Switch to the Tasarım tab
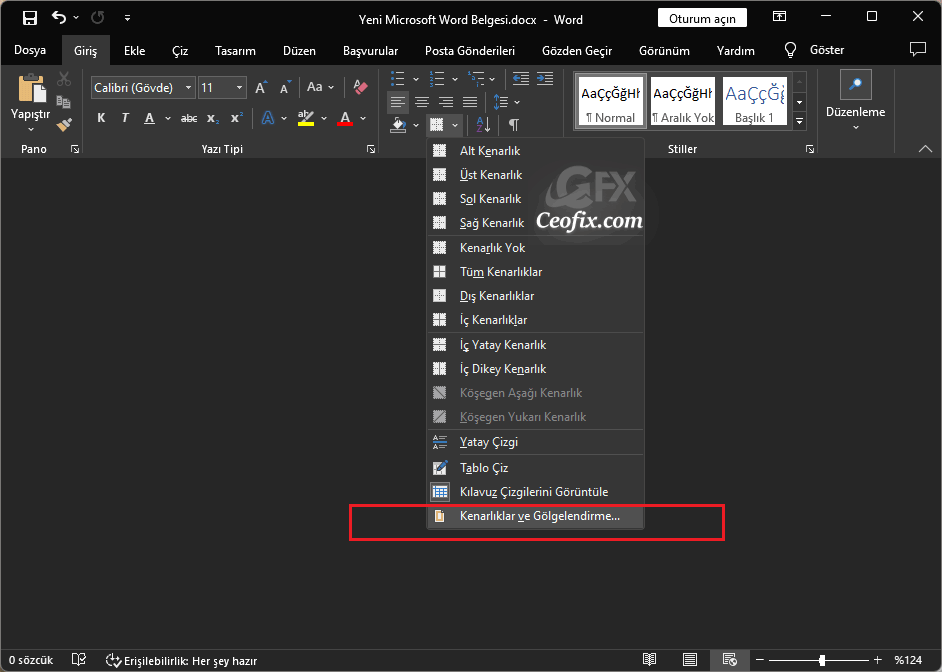This screenshot has width=942, height=672. point(236,50)
